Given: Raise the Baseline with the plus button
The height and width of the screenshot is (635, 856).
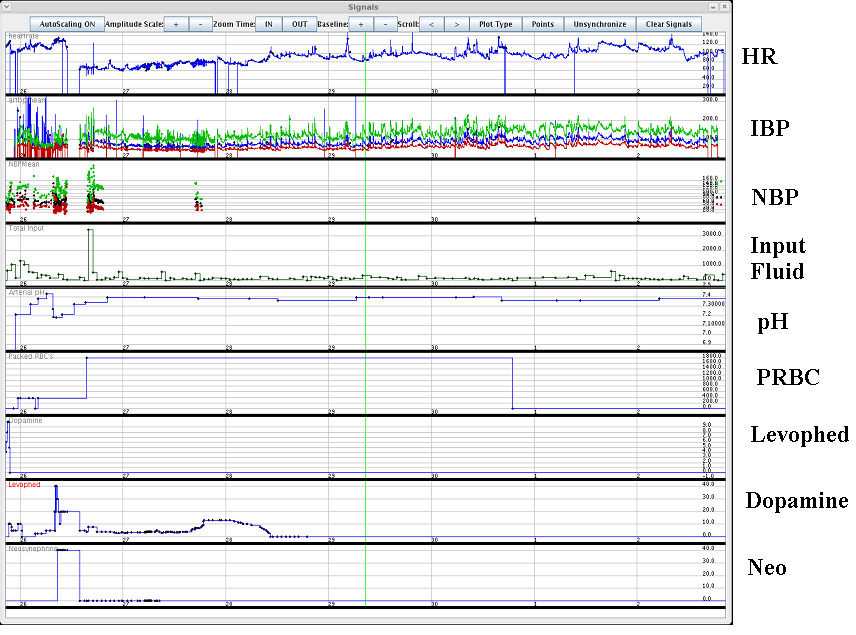Looking at the screenshot, I should (360, 23).
